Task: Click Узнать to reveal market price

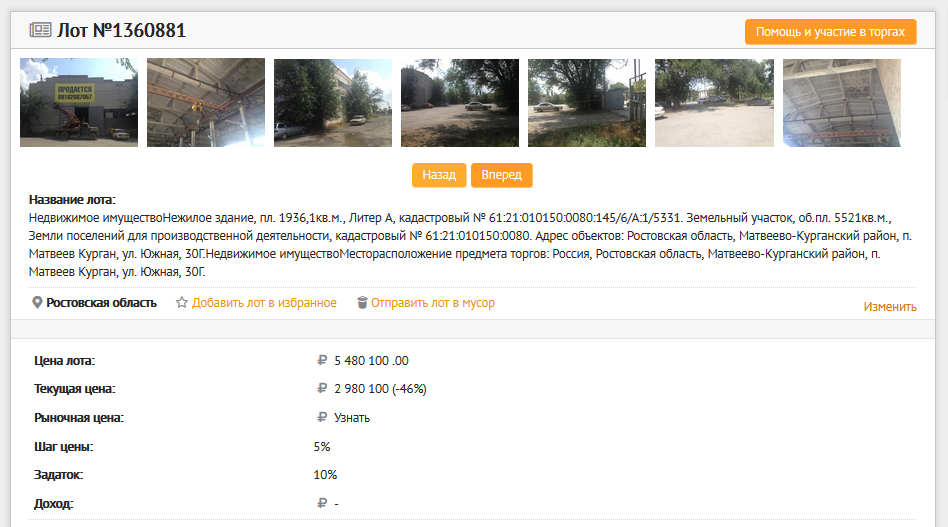Action: pyautogui.click(x=352, y=418)
